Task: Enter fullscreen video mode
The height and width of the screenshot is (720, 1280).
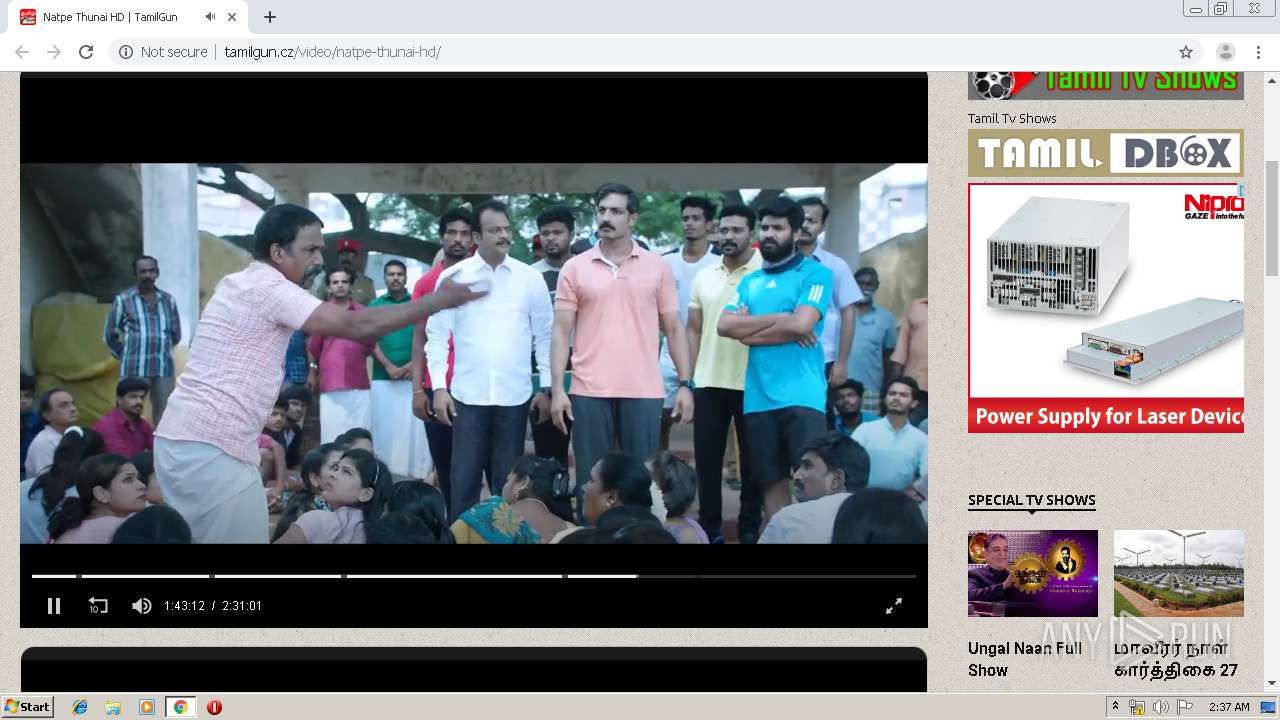Action: tap(894, 606)
